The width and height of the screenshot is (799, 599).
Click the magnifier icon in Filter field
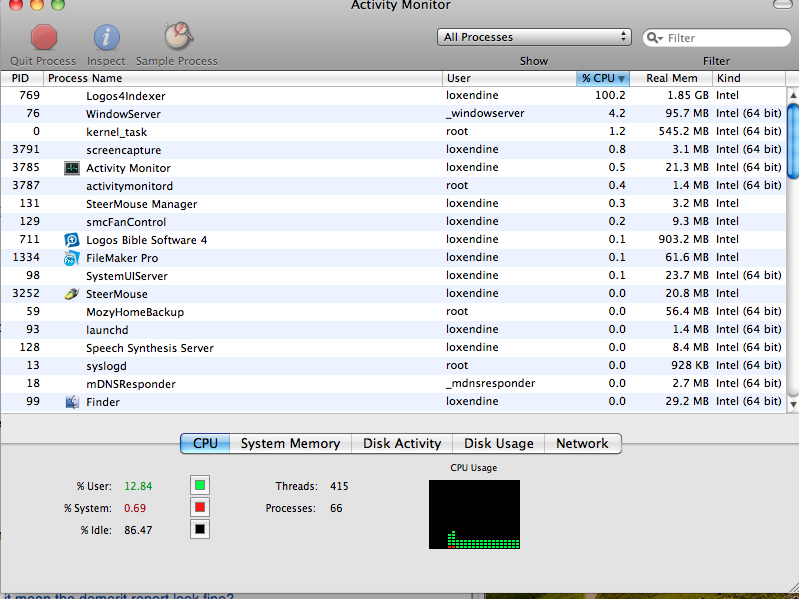654,38
